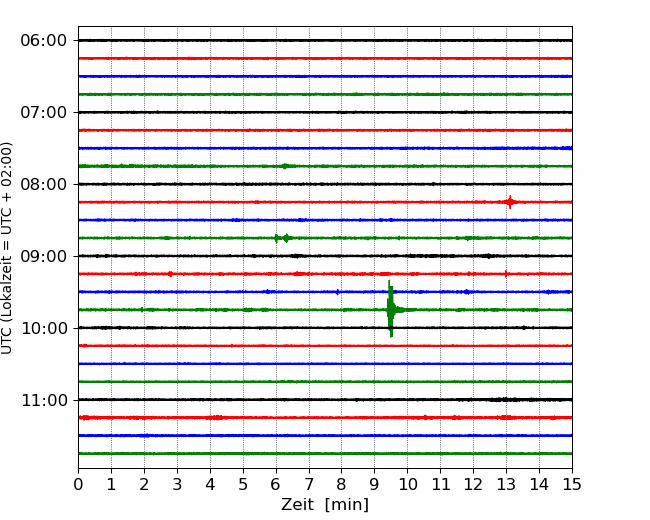The width and height of the screenshot is (650, 520).
Task: Click x-axis tick label 15
Action: click(572, 484)
